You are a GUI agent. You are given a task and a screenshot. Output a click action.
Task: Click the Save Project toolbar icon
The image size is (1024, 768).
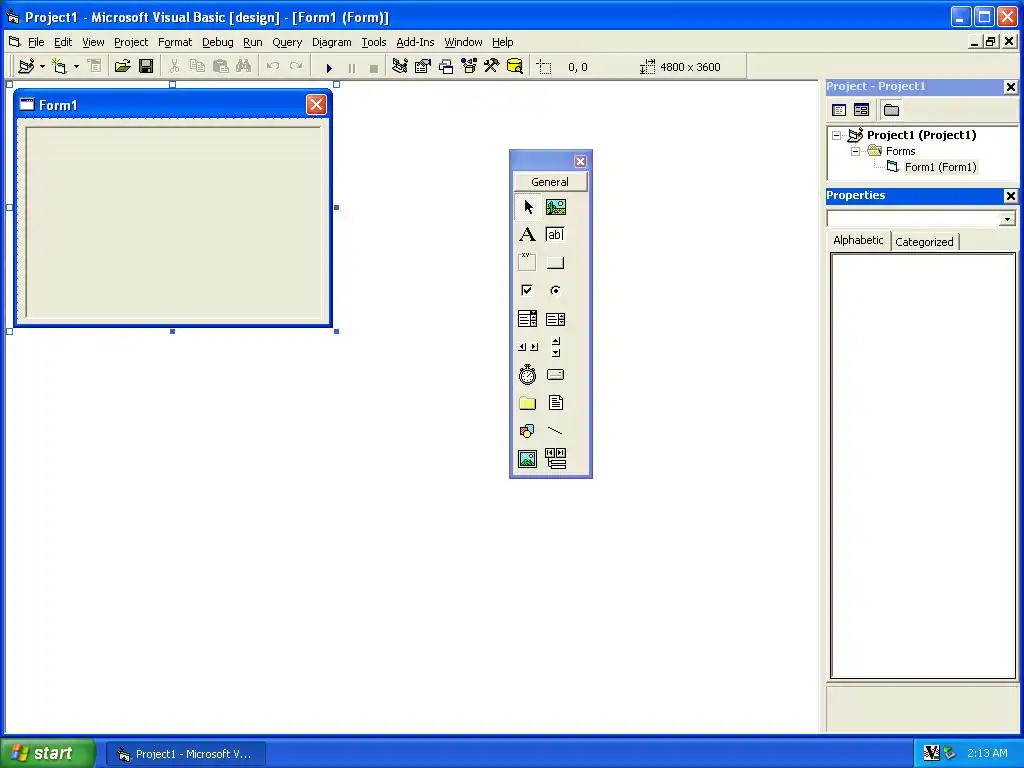tap(146, 66)
